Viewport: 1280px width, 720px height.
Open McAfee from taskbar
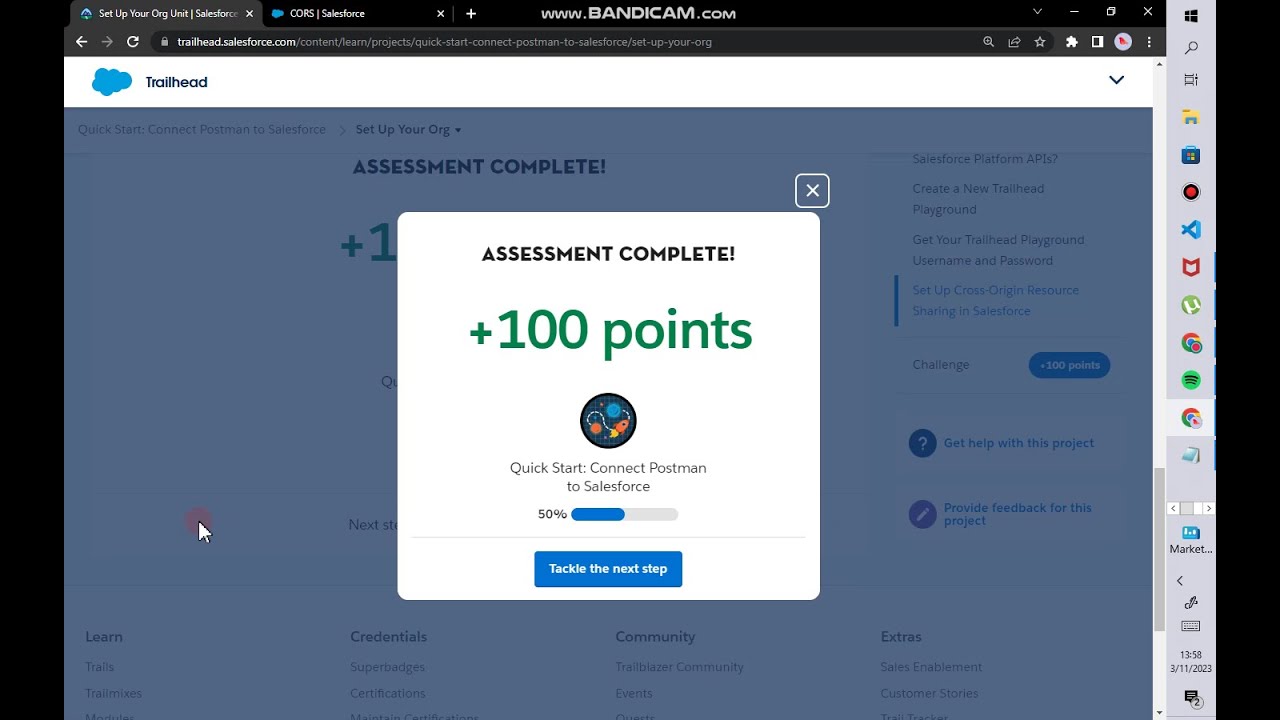[x=1190, y=267]
